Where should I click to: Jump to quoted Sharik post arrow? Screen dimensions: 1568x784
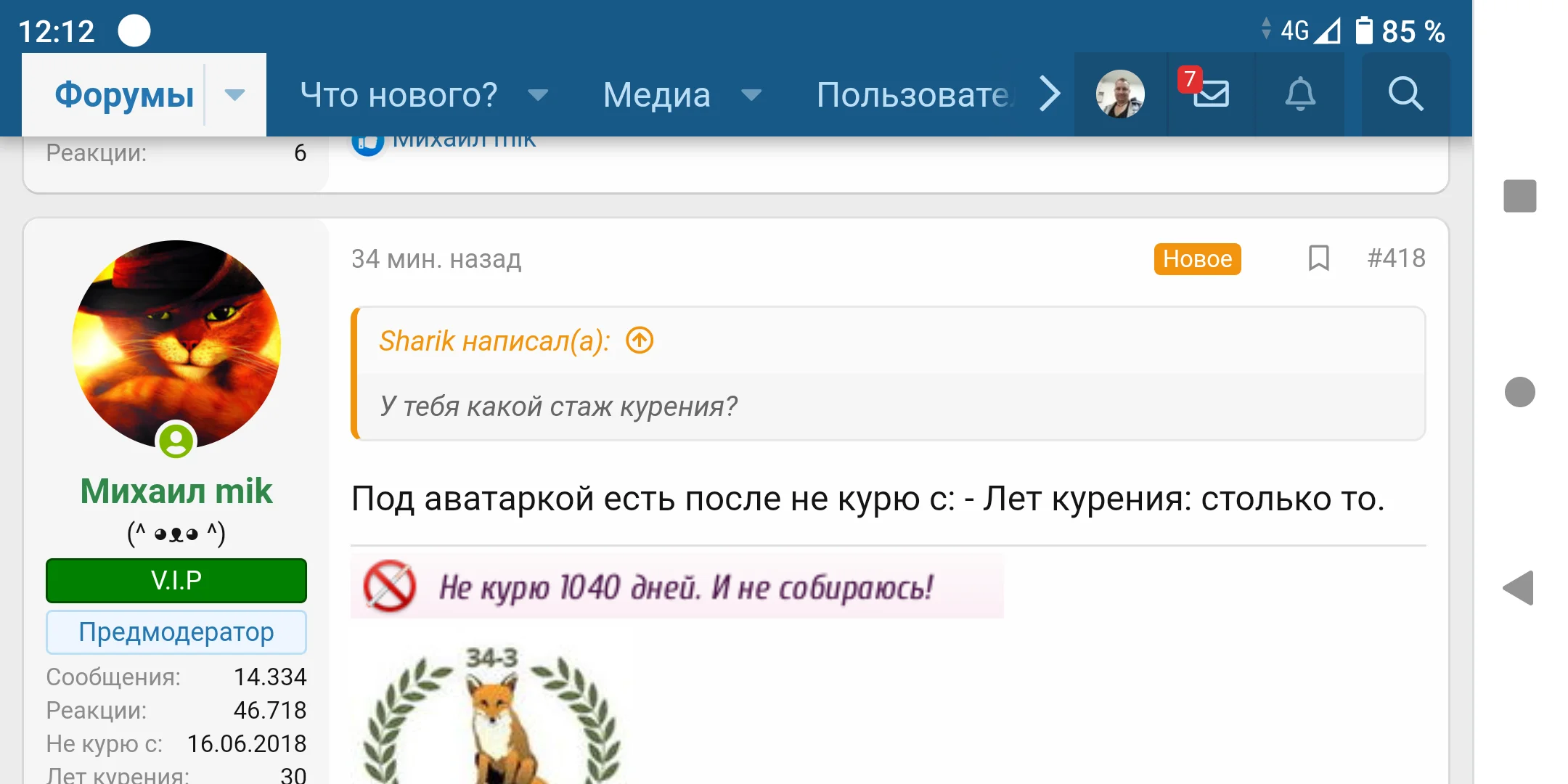640,340
